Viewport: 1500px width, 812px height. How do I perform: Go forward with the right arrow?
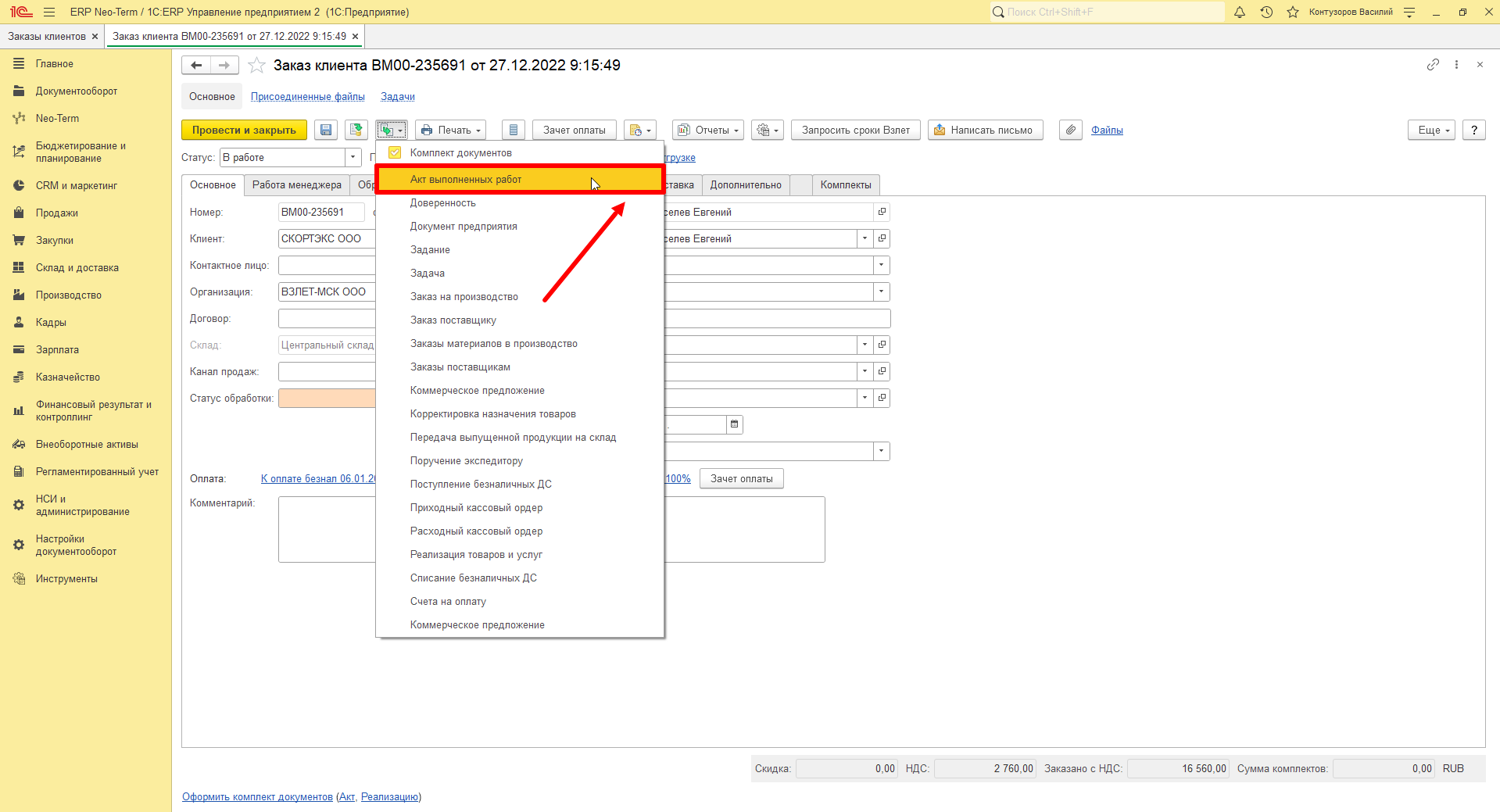pyautogui.click(x=224, y=66)
